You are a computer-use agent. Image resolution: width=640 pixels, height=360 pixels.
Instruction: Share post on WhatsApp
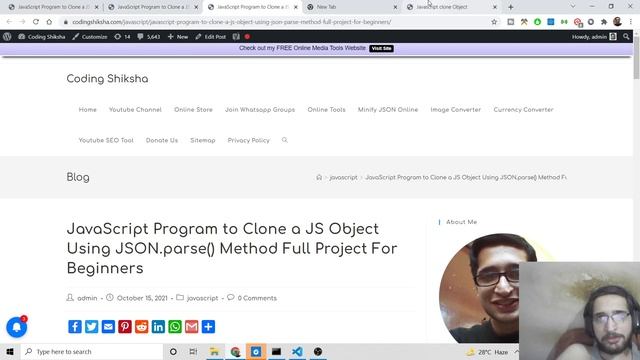coord(175,327)
